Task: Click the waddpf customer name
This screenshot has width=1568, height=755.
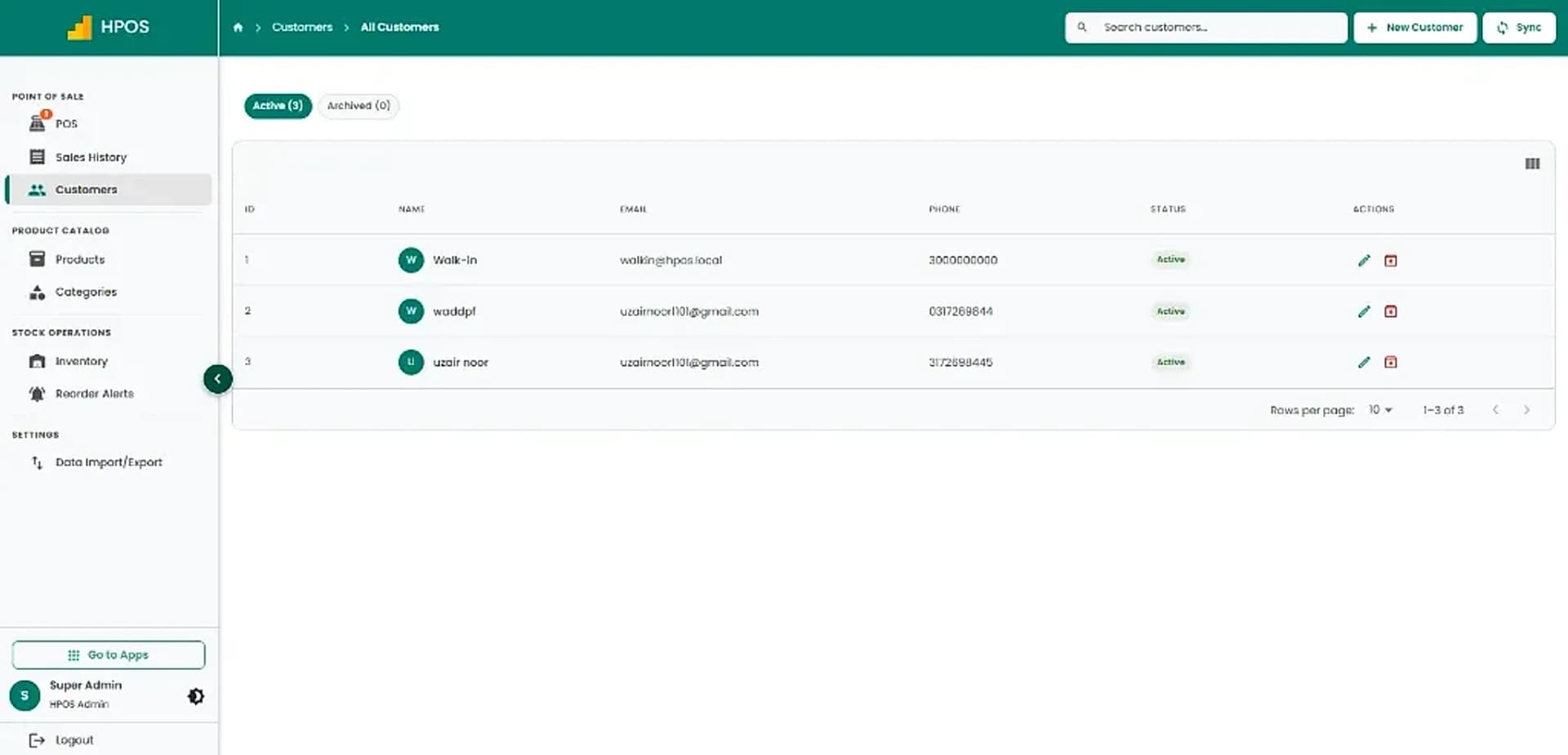Action: (454, 311)
